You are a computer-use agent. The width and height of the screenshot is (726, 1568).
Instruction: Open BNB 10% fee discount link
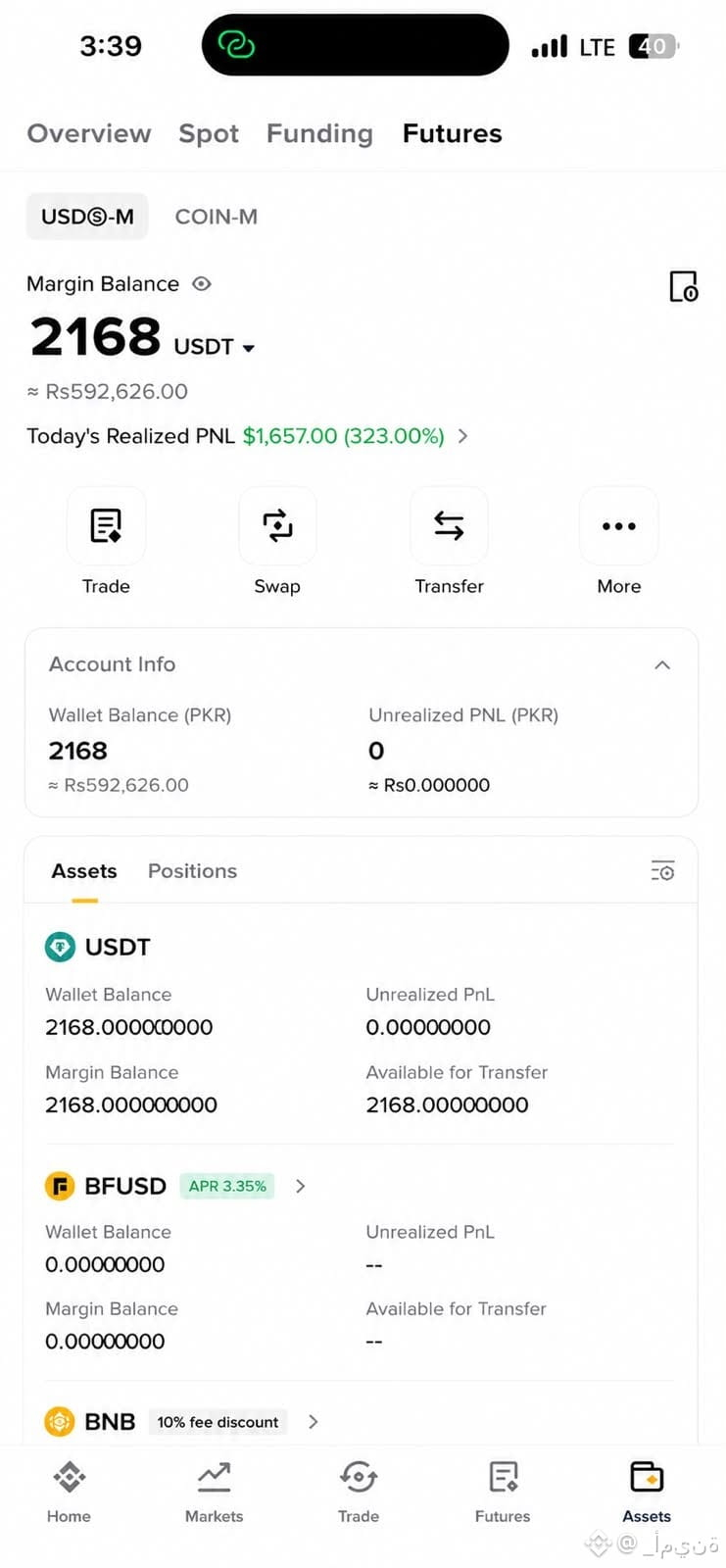click(218, 1422)
